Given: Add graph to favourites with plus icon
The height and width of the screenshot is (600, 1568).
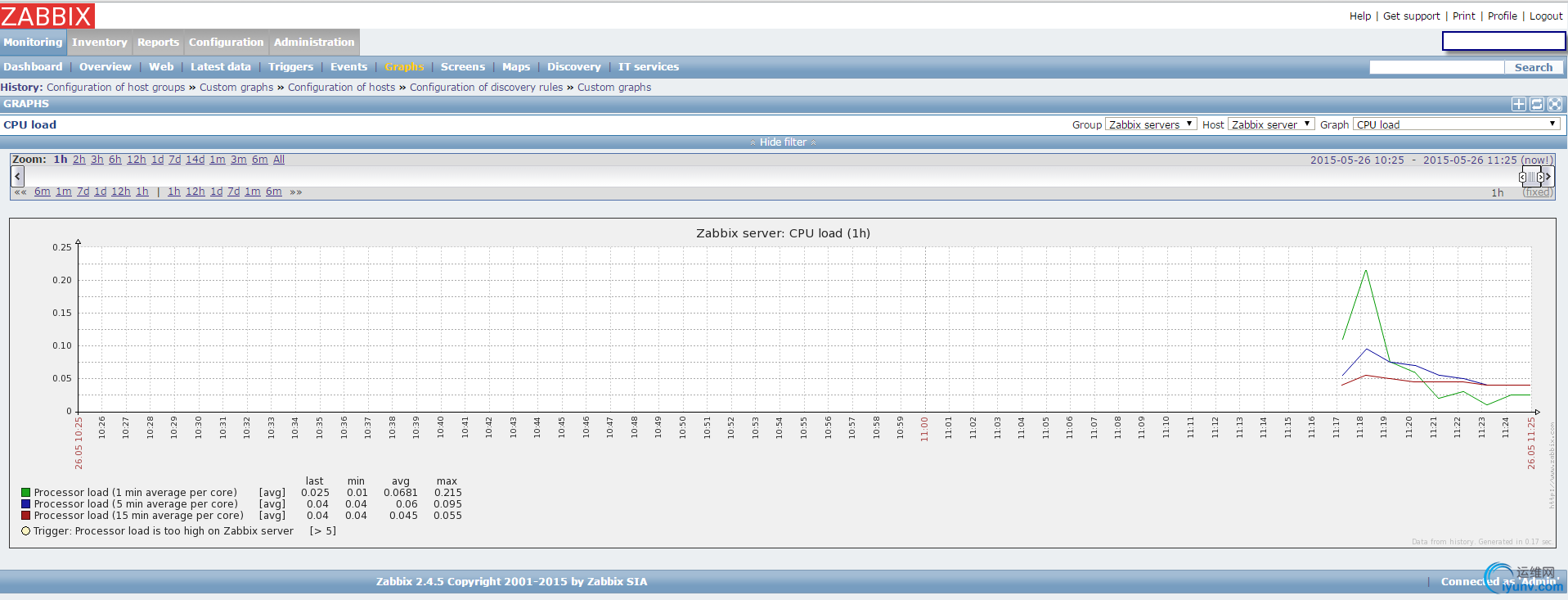Looking at the screenshot, I should click(1518, 104).
